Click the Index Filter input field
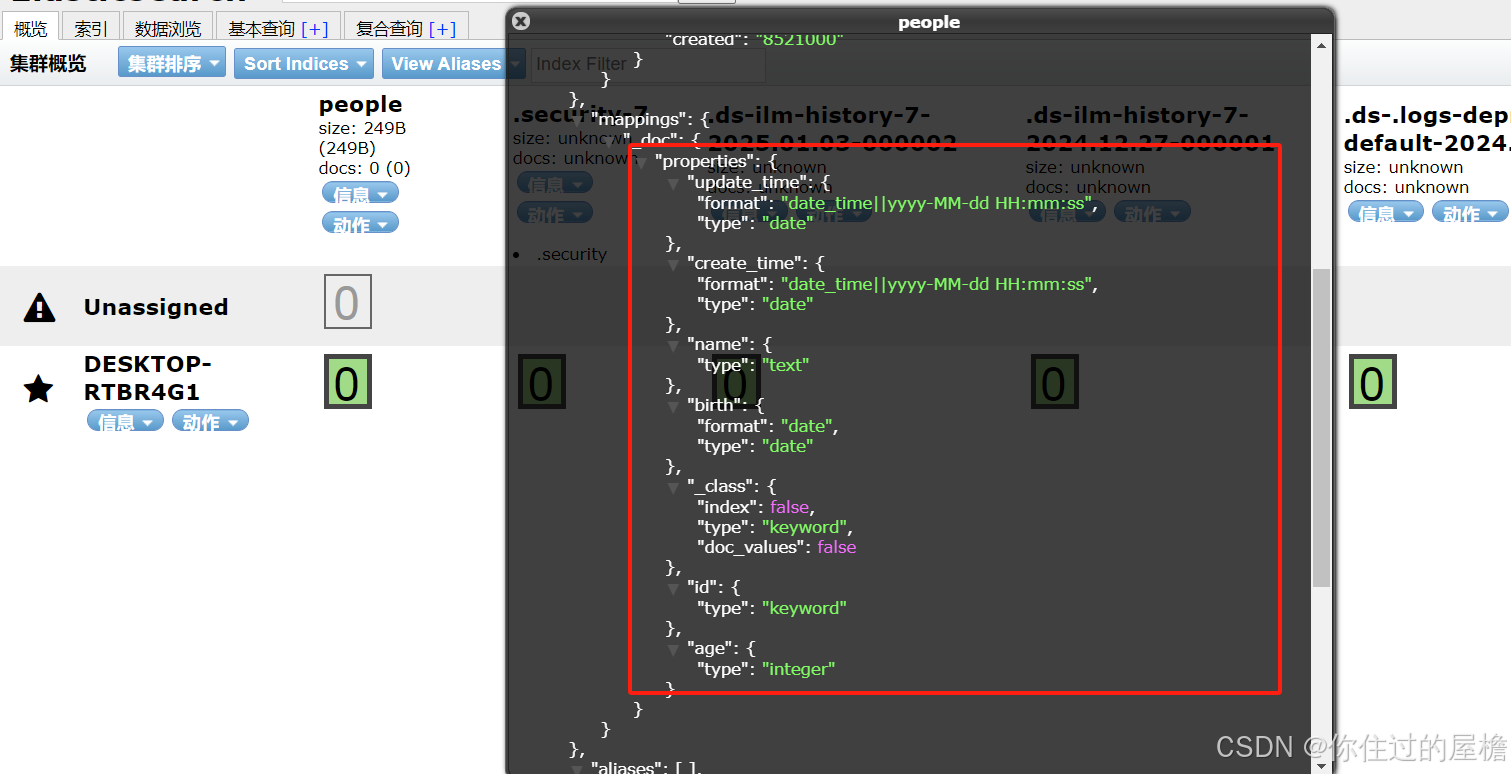This screenshot has width=1511, height=774. tap(648, 64)
